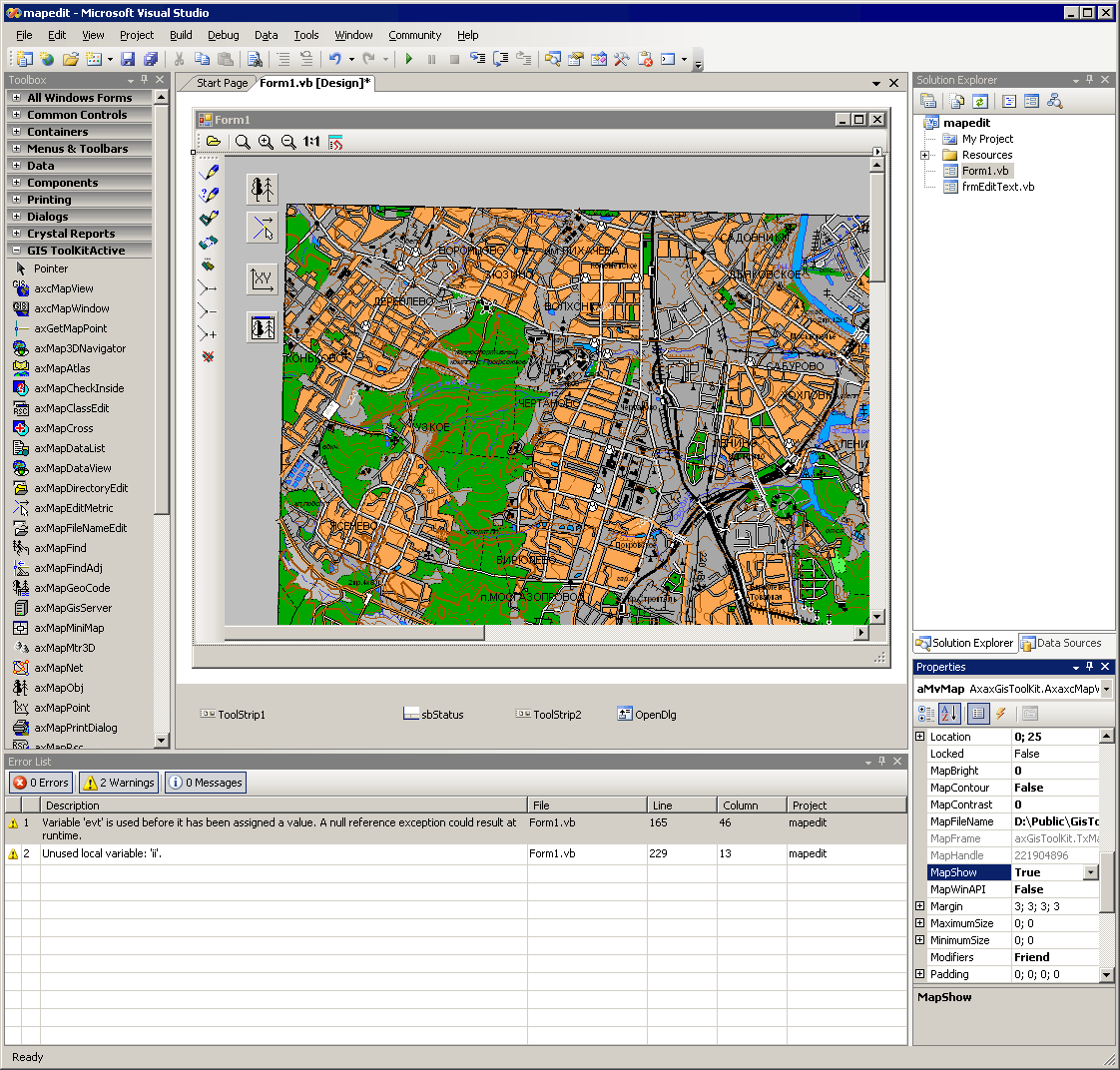Toggle the 2 Warnings filter button
Screen dimensions: 1120x1070
(119, 783)
